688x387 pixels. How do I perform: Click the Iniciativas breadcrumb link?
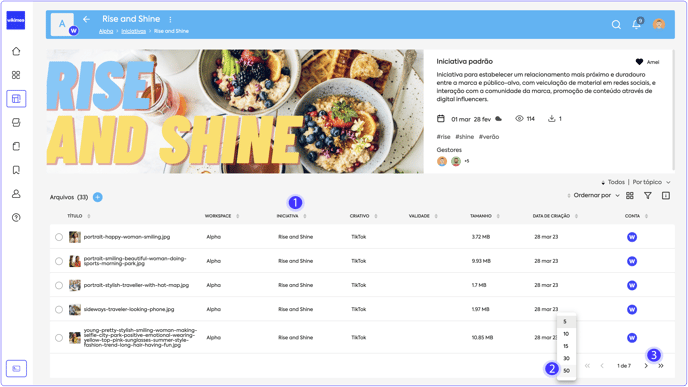point(133,31)
